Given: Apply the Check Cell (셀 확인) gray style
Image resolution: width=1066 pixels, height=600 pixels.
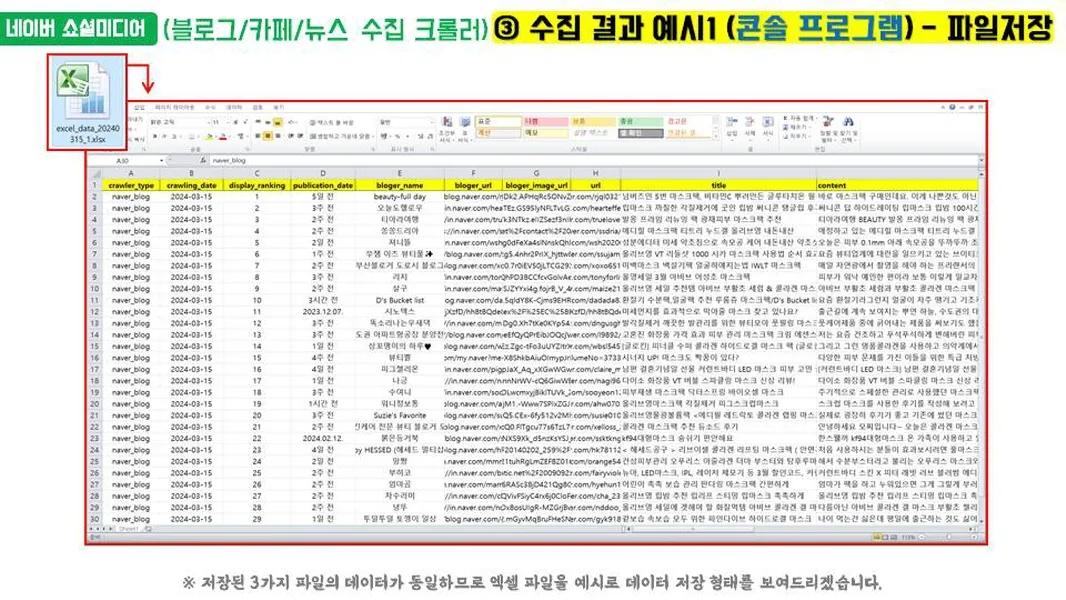Looking at the screenshot, I should click(640, 133).
